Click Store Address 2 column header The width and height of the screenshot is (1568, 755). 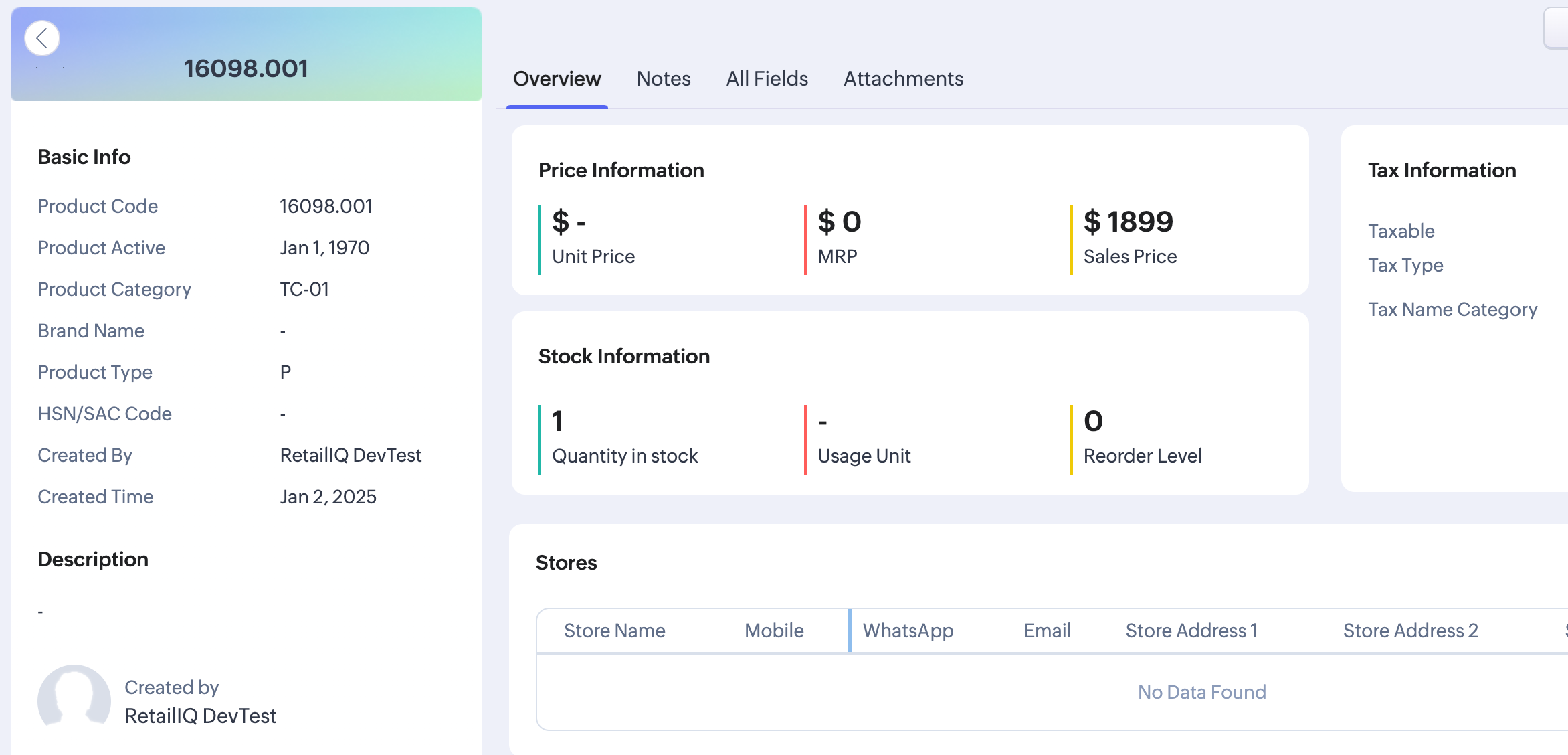point(1410,631)
